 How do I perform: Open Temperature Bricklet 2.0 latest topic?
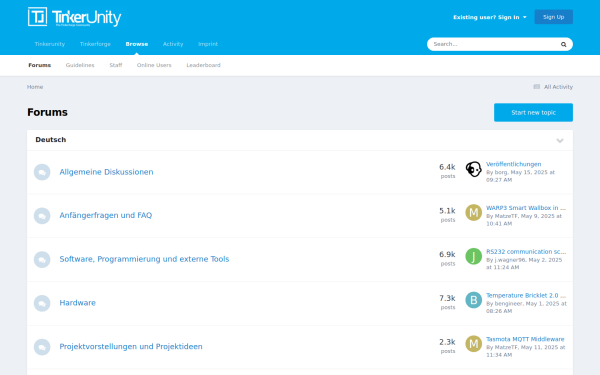pos(526,295)
